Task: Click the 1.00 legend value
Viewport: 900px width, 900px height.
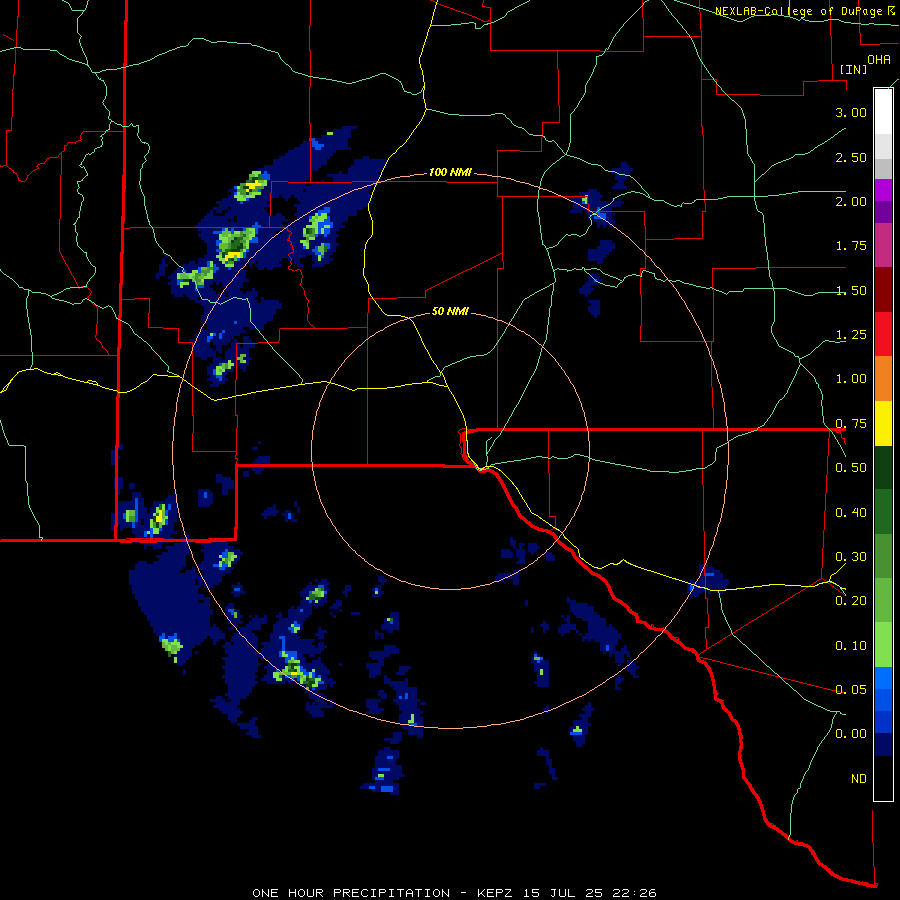Action: (x=851, y=379)
